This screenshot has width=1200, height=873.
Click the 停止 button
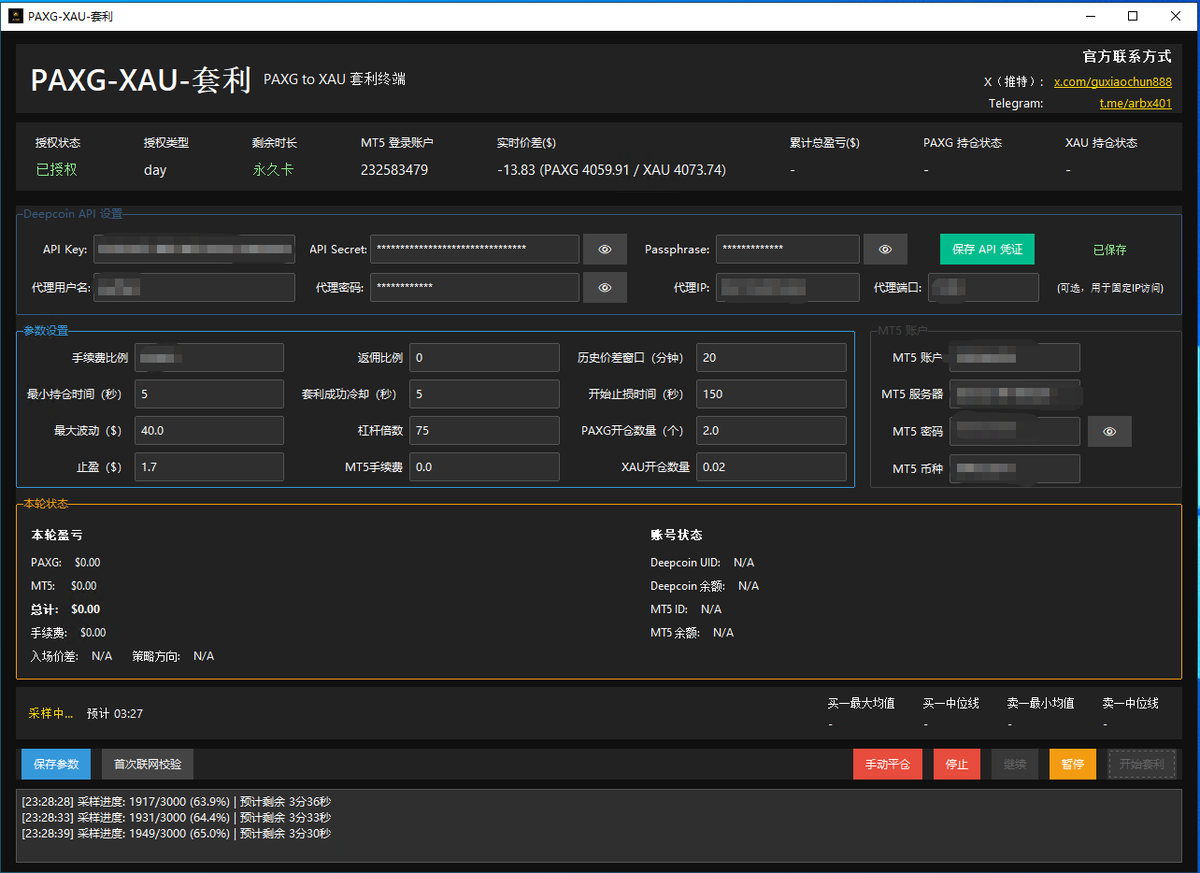[x=957, y=764]
